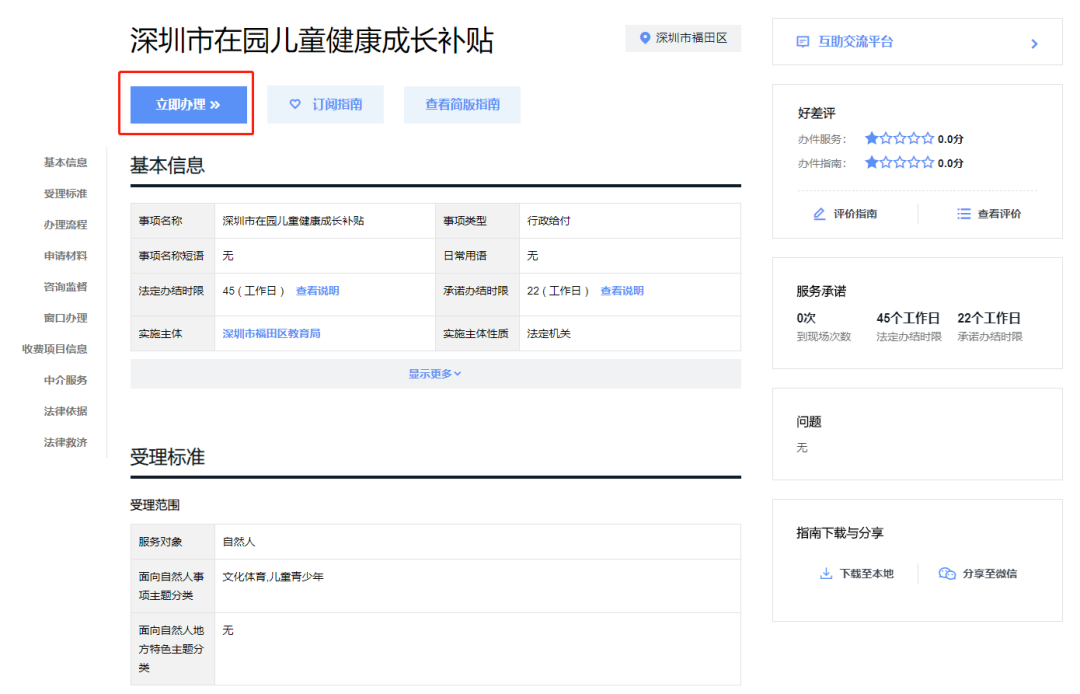The height and width of the screenshot is (694, 1080).
Task: Click the 互助交流平台 title text
Action: (855, 42)
